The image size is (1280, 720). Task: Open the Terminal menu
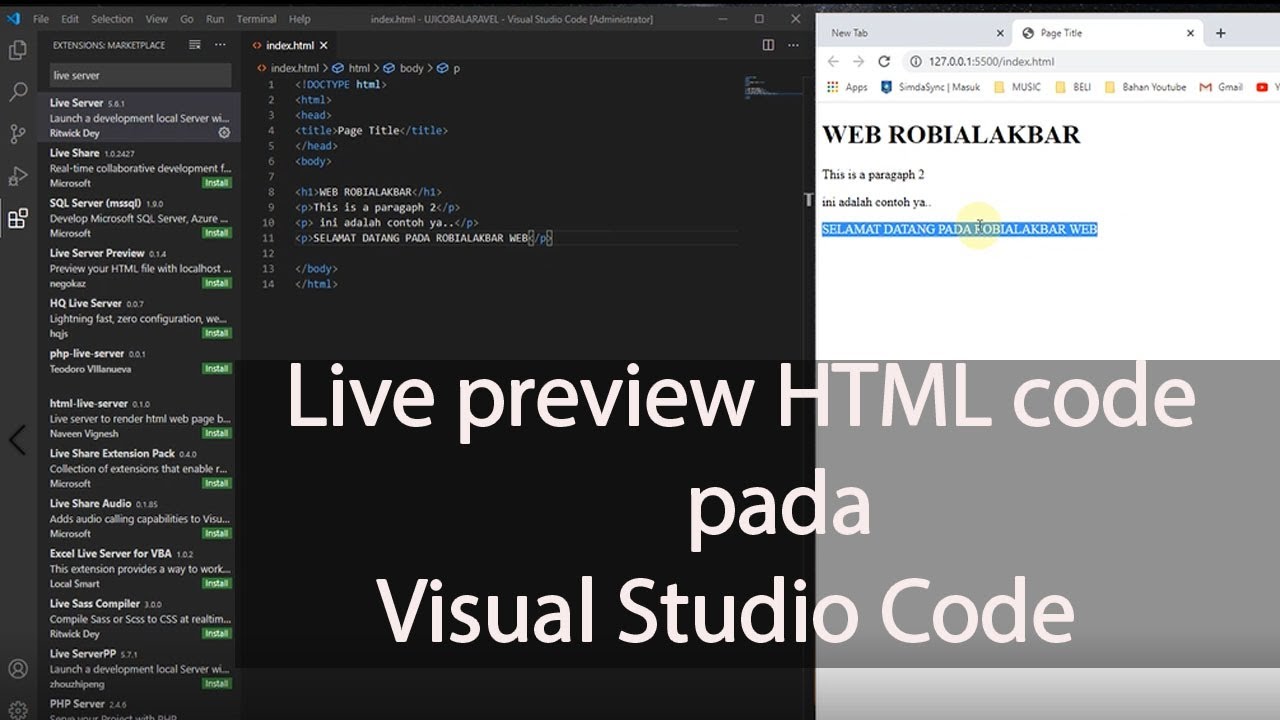(257, 19)
